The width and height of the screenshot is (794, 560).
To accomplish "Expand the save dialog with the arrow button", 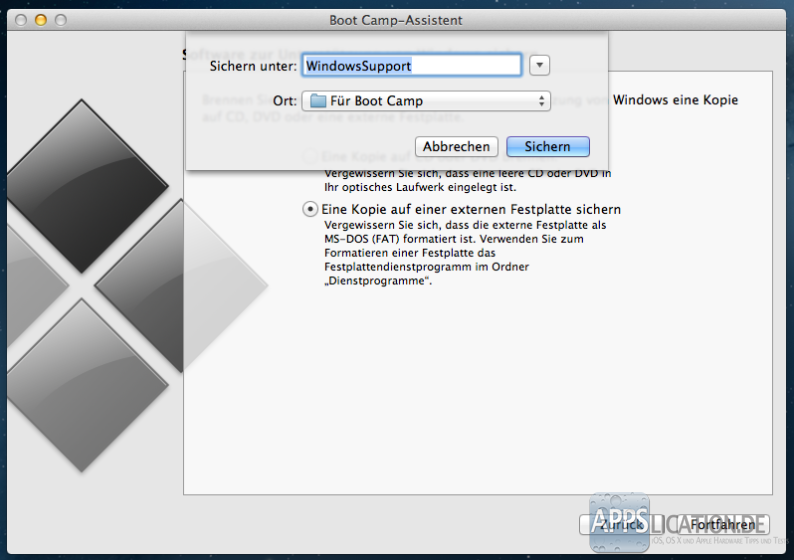I will [x=539, y=65].
